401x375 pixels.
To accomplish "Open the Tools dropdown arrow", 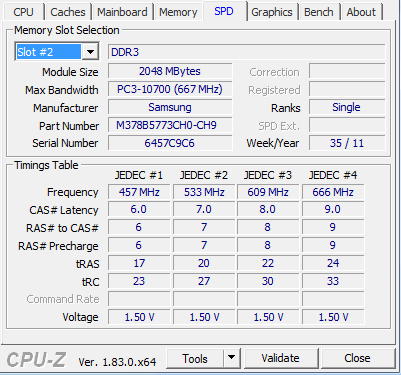I will [232, 359].
